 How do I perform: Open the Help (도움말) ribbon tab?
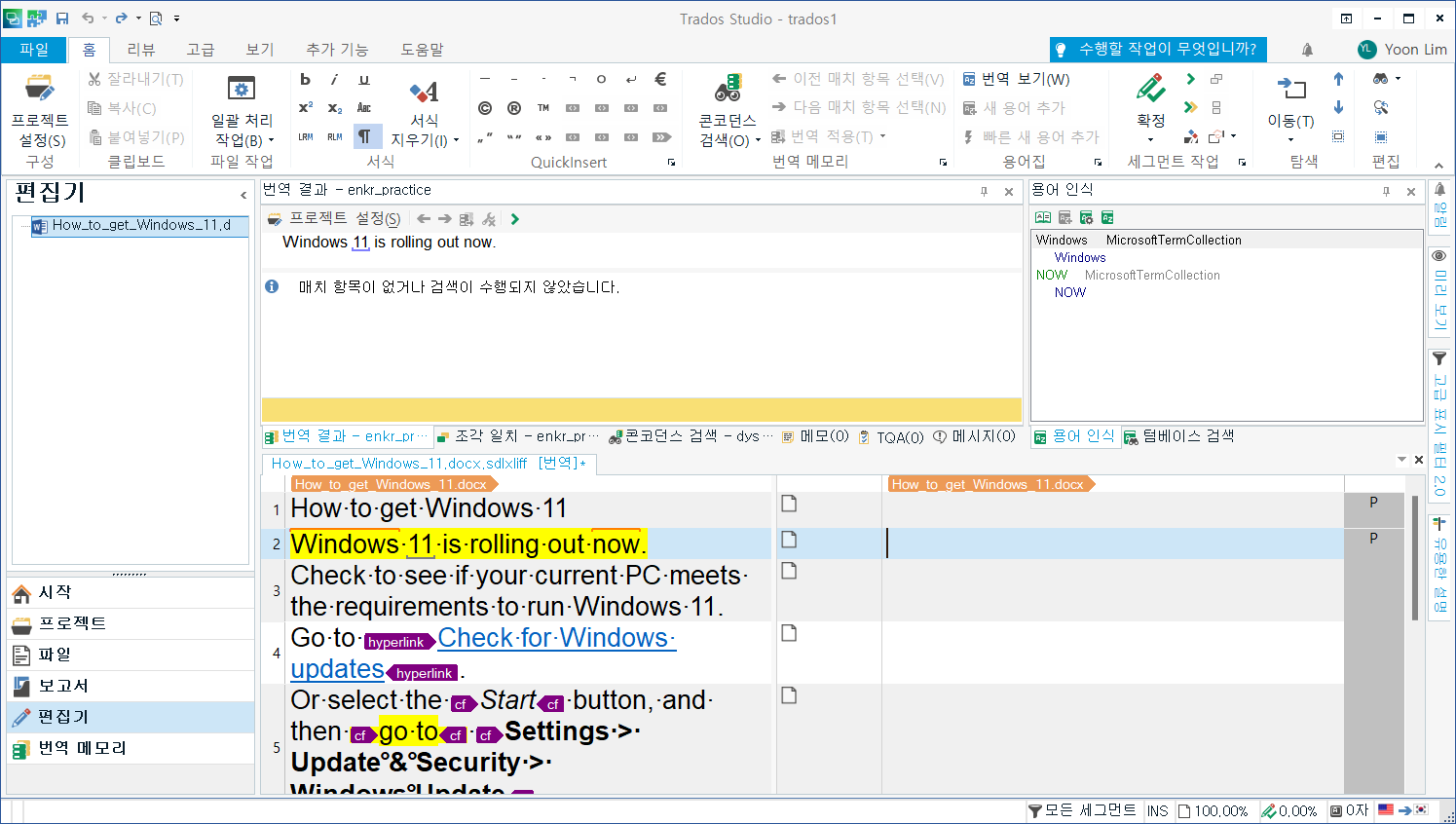click(x=423, y=49)
